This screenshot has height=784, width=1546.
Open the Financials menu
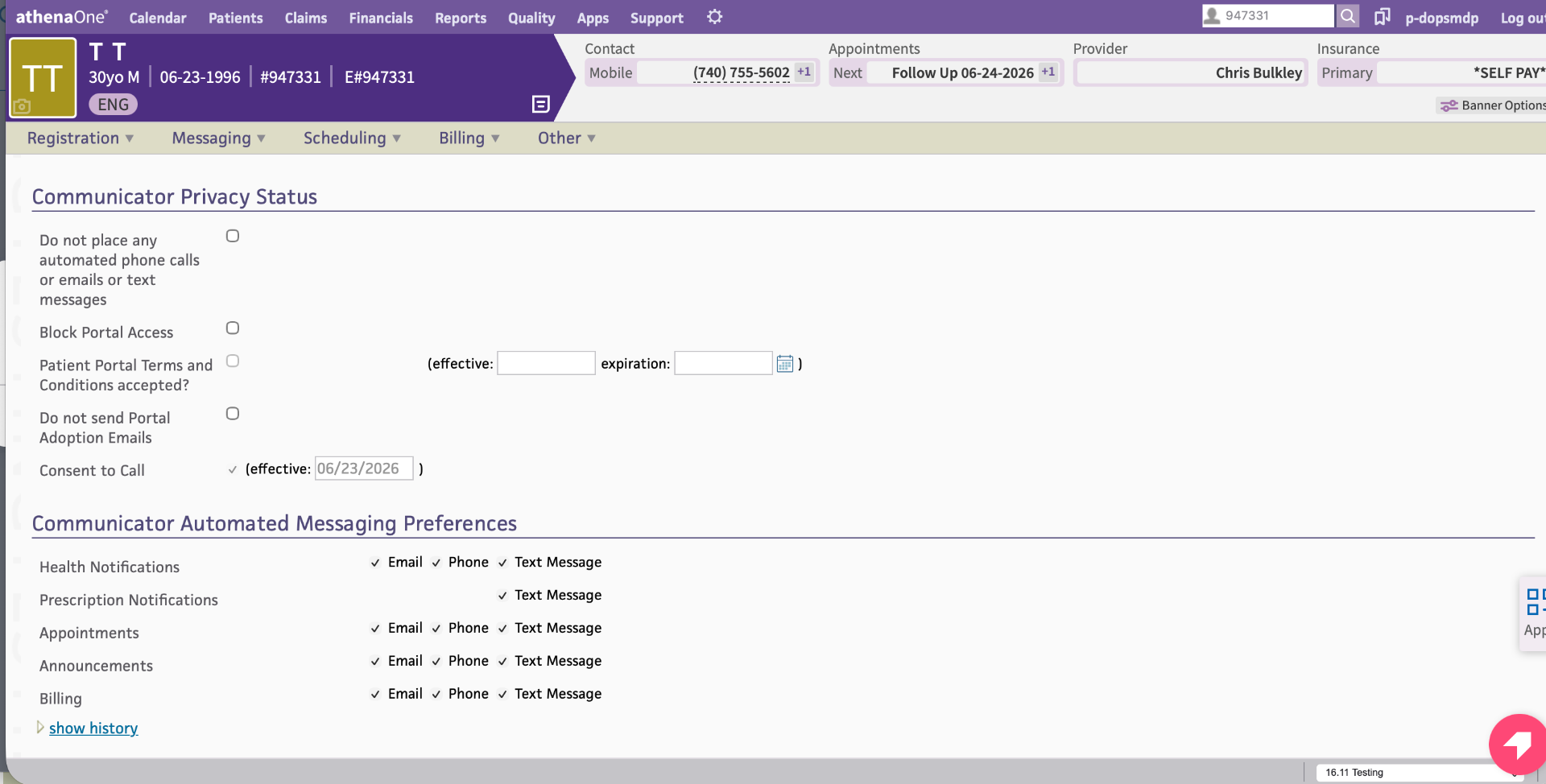pos(381,18)
